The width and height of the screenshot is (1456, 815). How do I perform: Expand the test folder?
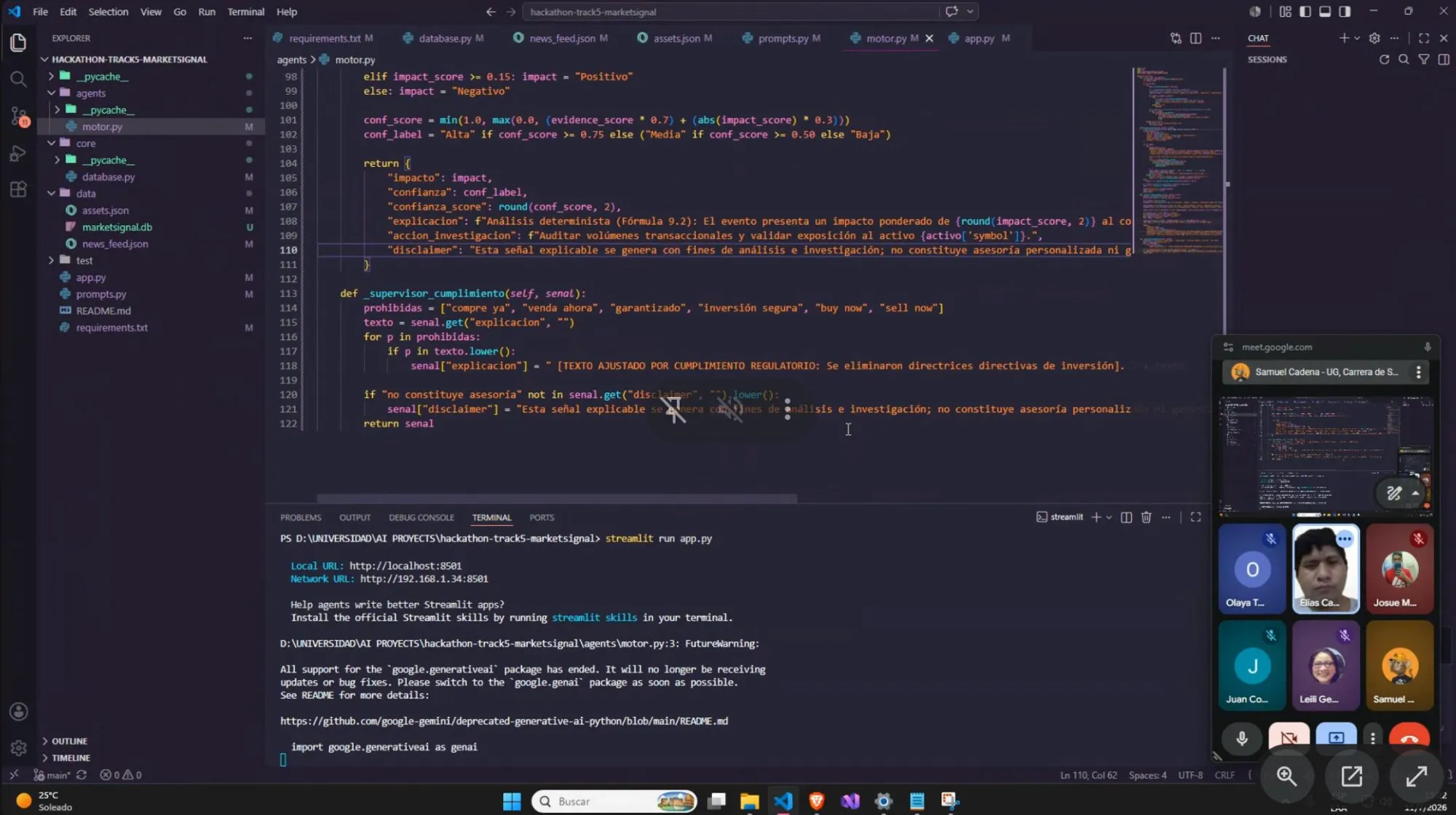(51, 260)
